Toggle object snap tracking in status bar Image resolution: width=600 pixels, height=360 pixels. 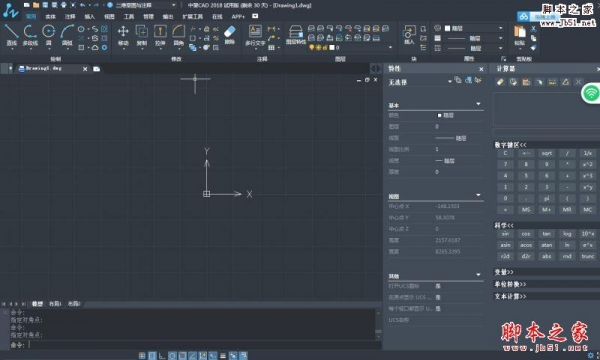coord(192,356)
